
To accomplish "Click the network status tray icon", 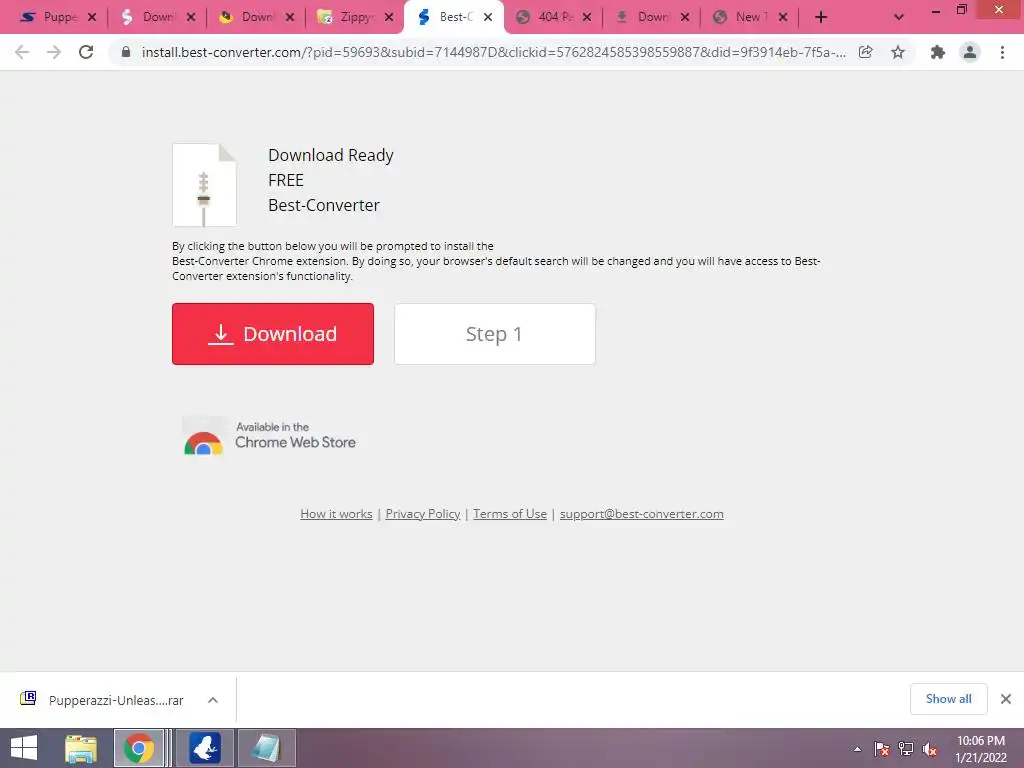I will point(906,749).
